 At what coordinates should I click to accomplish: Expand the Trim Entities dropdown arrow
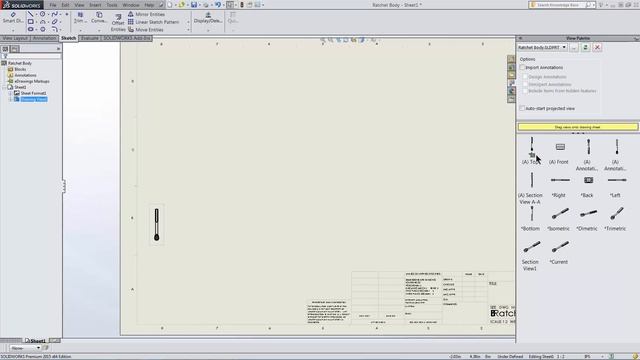point(80,30)
